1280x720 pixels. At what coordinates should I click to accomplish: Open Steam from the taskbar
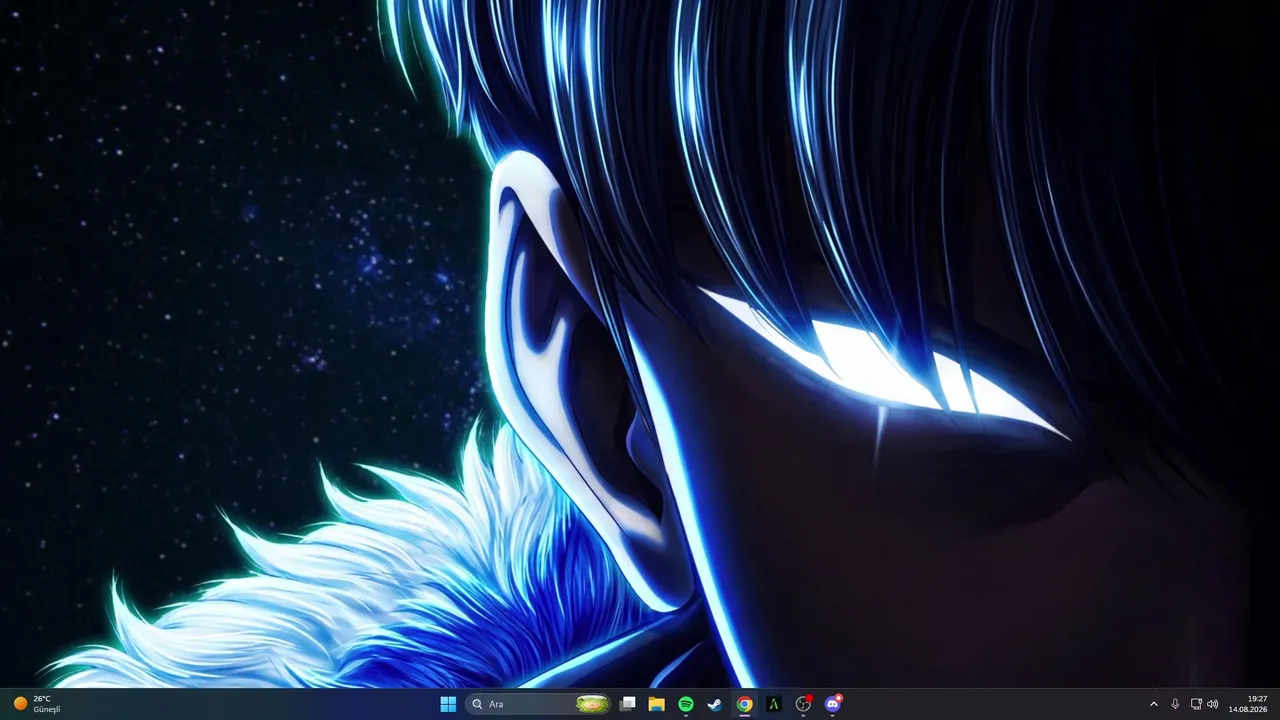pyautogui.click(x=715, y=704)
